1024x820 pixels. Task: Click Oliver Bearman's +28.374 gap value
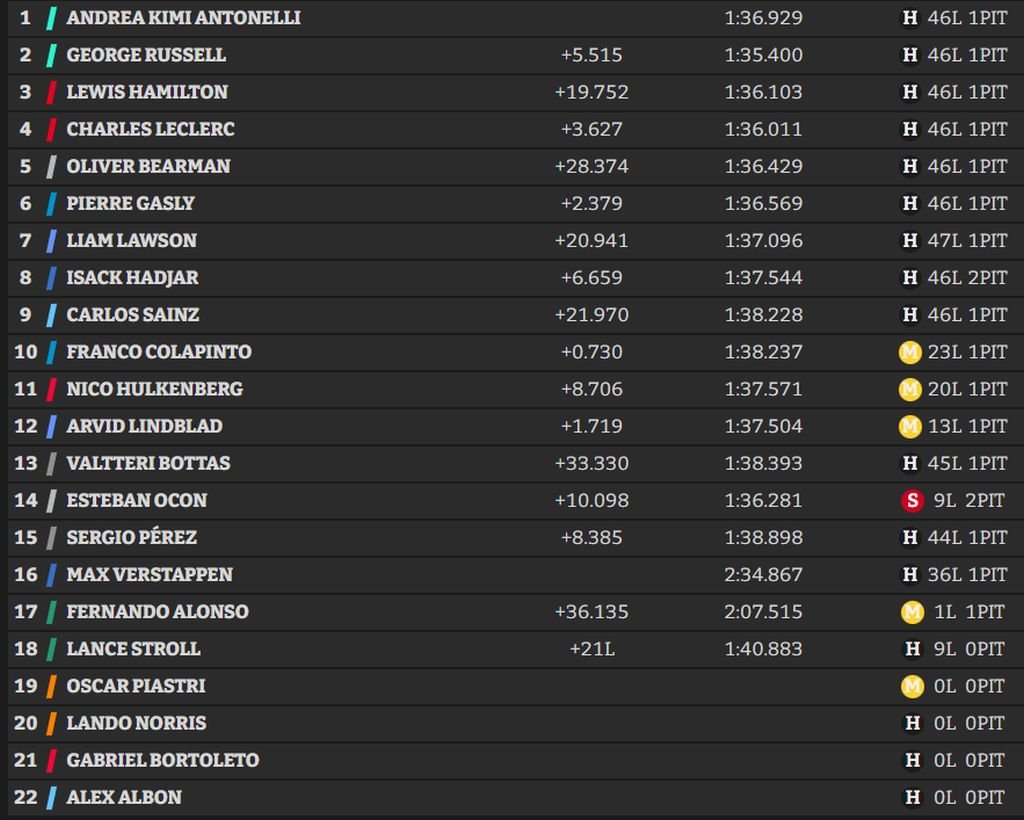[591, 166]
